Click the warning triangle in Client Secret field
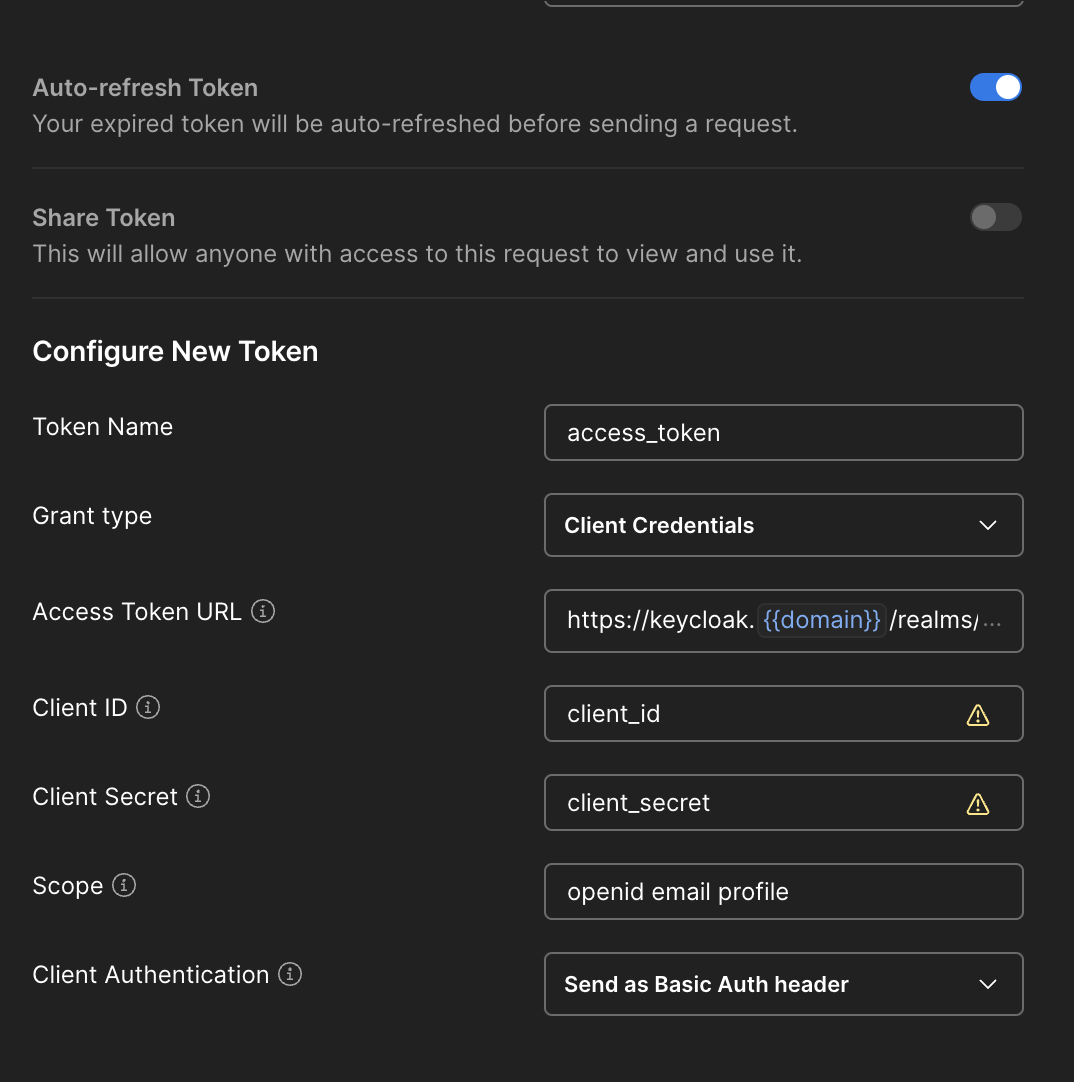Viewport: 1074px width, 1082px height. (977, 804)
